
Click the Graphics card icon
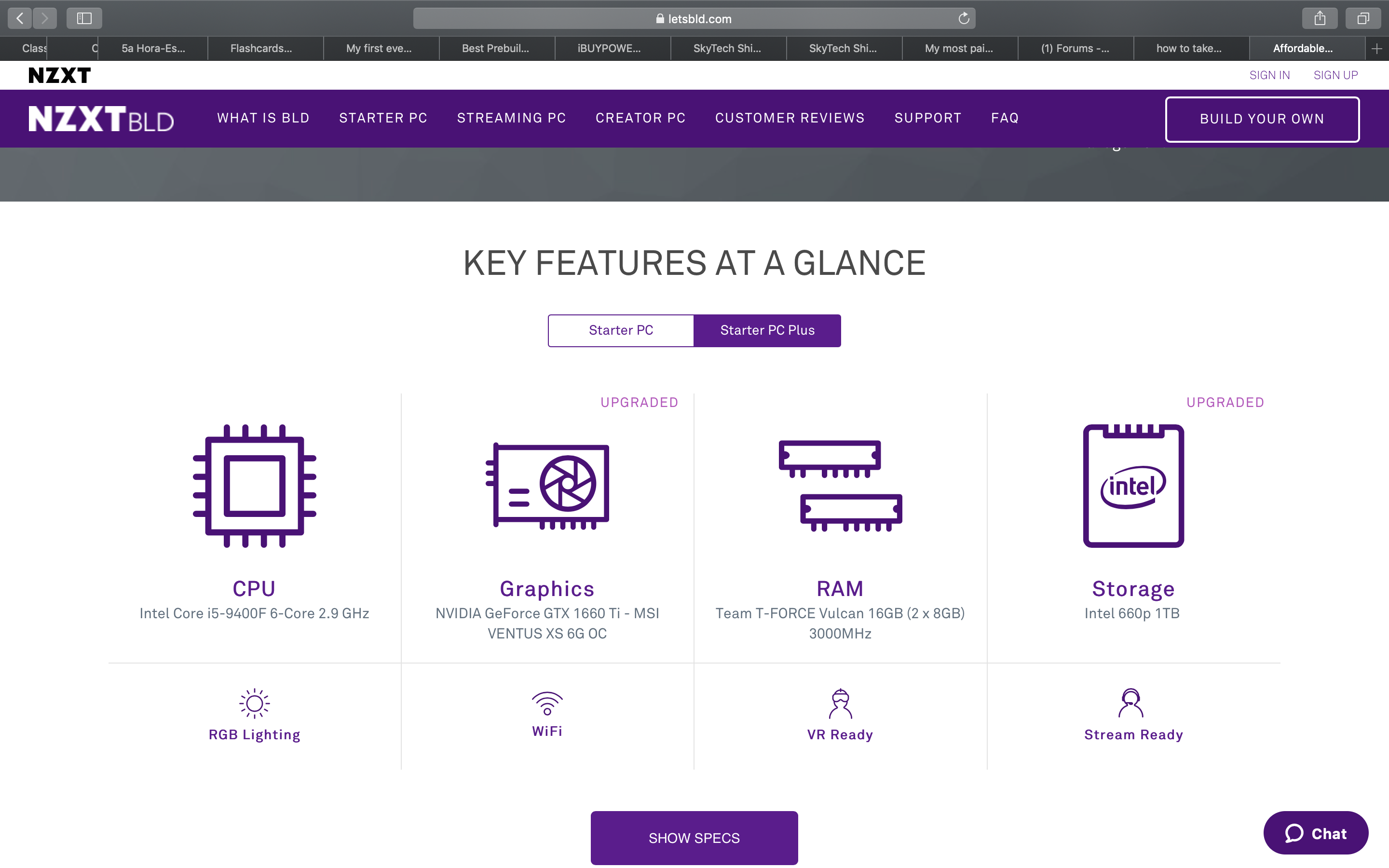(547, 486)
